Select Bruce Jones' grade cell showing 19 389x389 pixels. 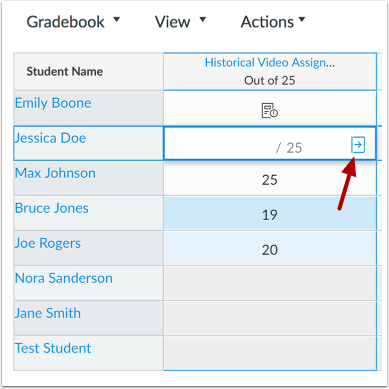pos(270,213)
